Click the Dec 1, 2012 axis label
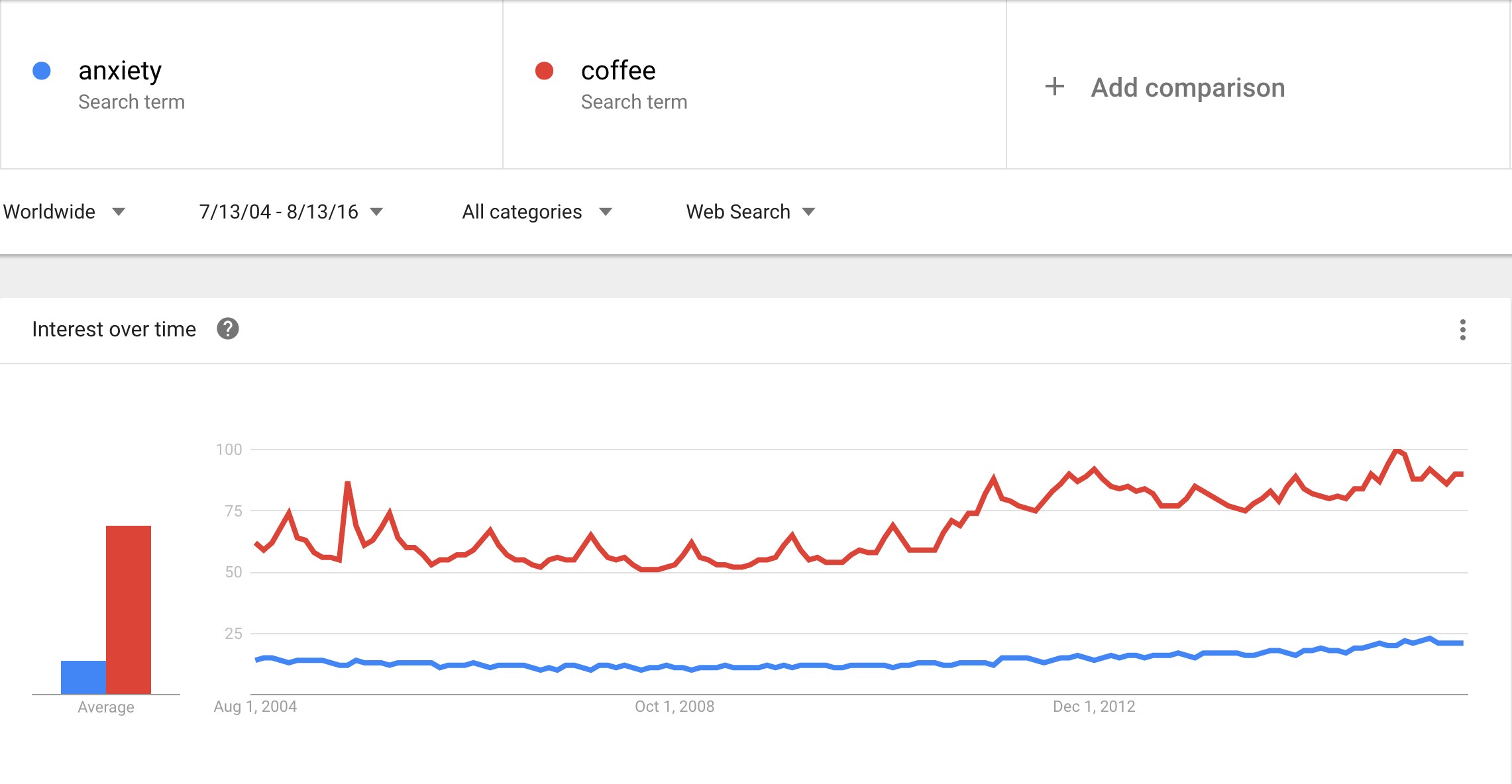This screenshot has height=784, width=1512. pos(1094,707)
